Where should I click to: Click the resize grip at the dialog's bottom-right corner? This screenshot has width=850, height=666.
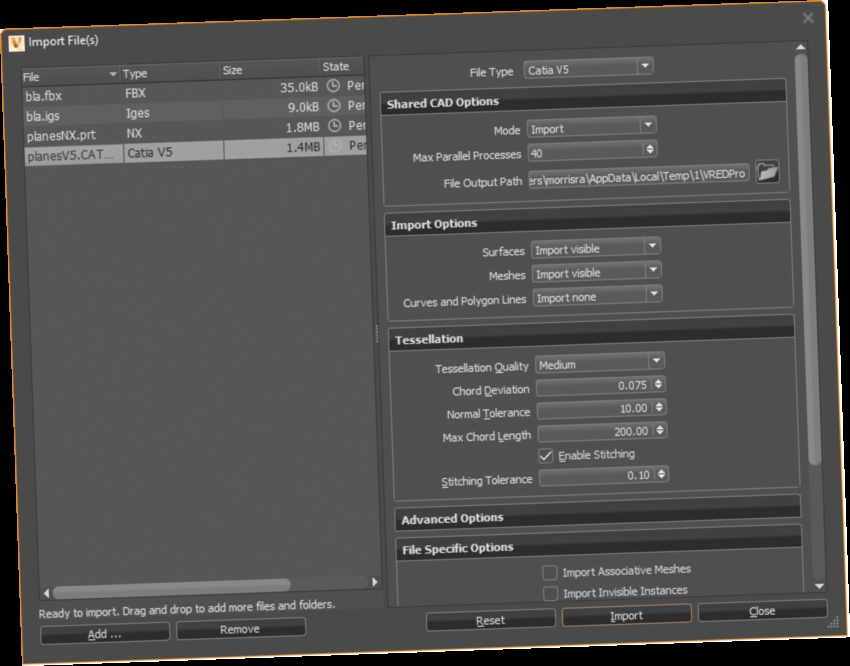click(x=832, y=624)
